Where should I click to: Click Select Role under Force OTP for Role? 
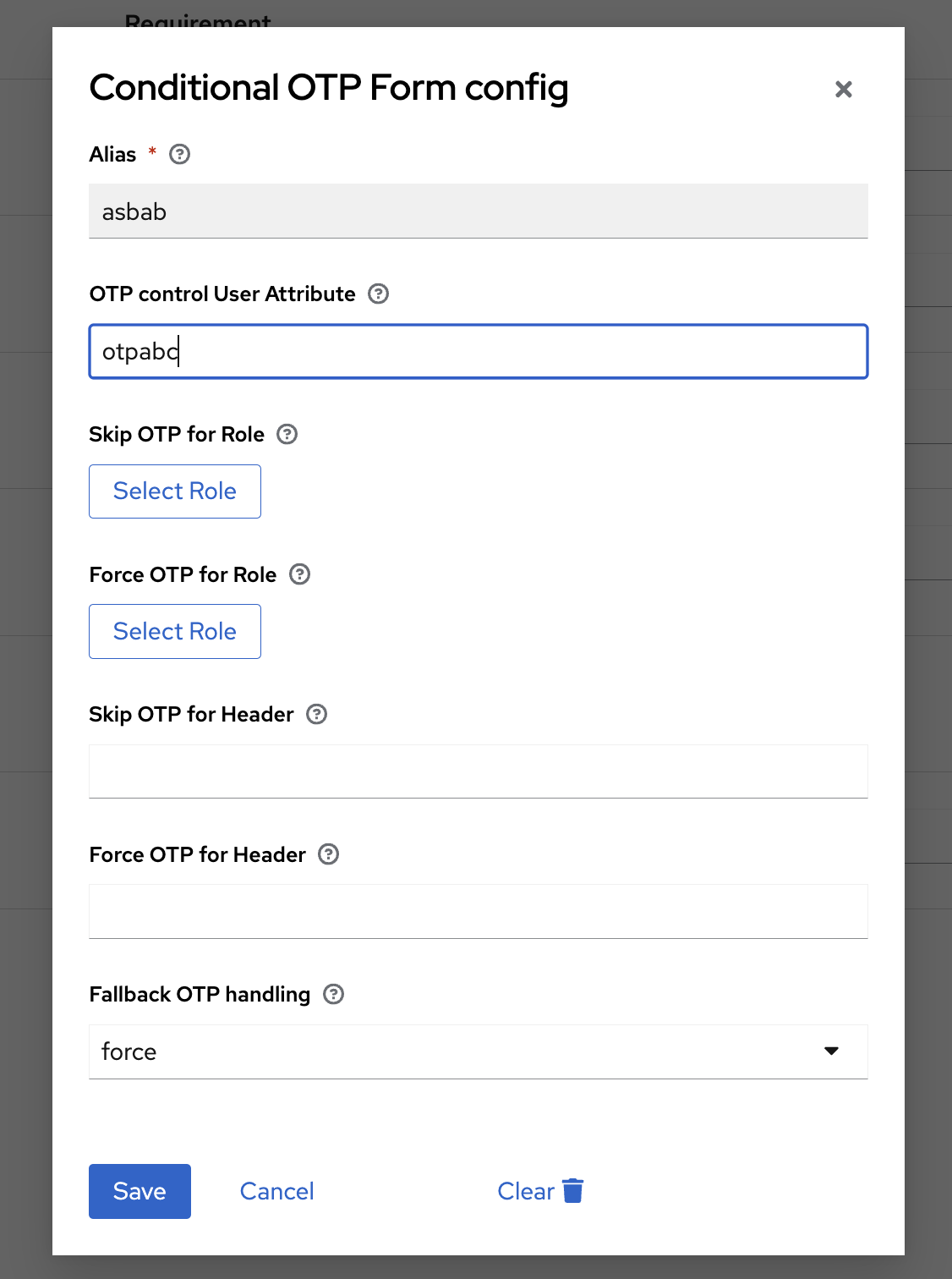pos(174,631)
